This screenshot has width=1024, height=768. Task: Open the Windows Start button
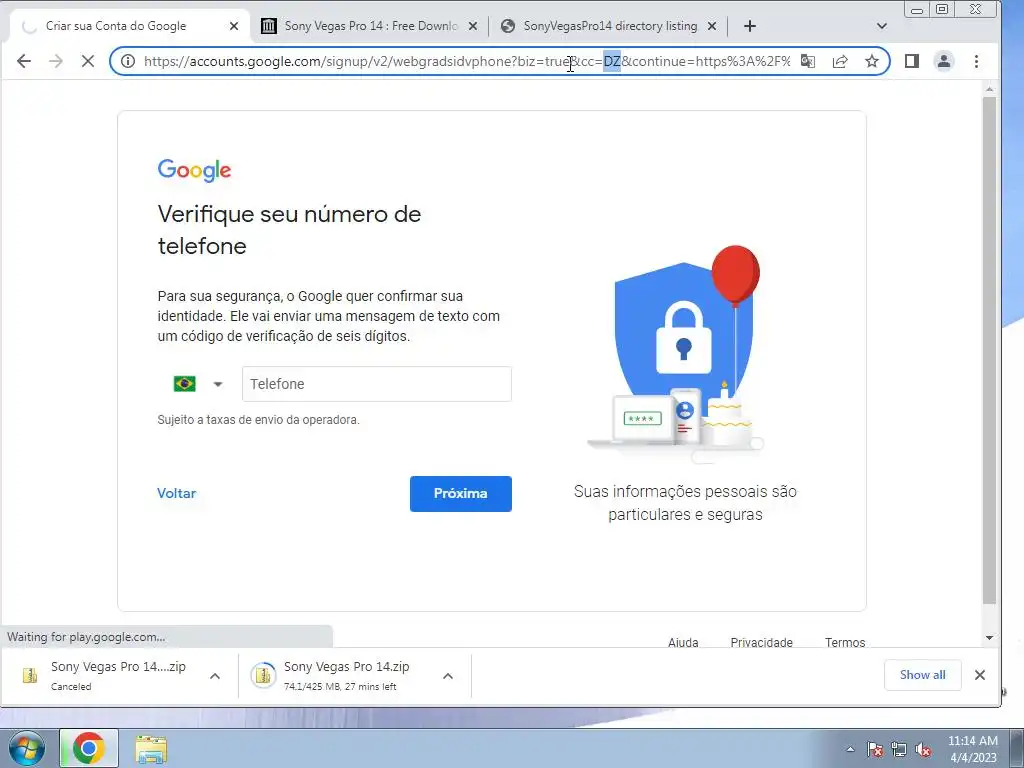27,748
